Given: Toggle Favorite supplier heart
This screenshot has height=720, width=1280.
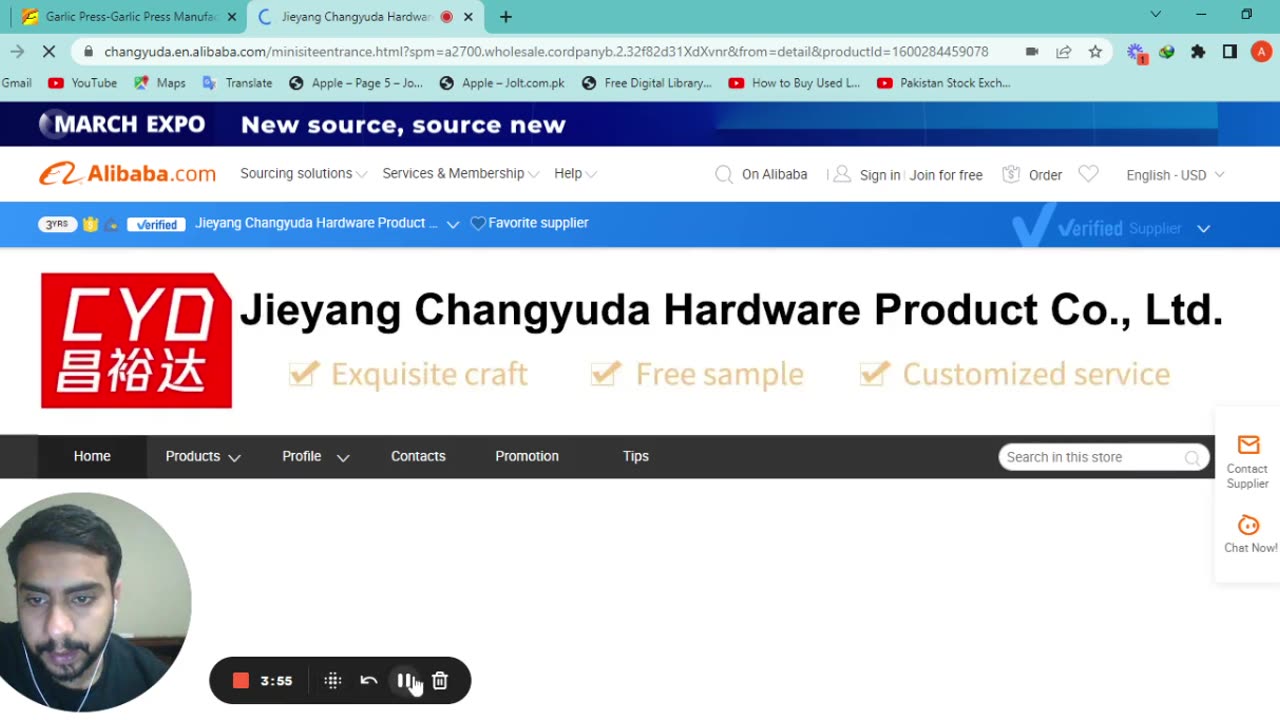Looking at the screenshot, I should [478, 224].
